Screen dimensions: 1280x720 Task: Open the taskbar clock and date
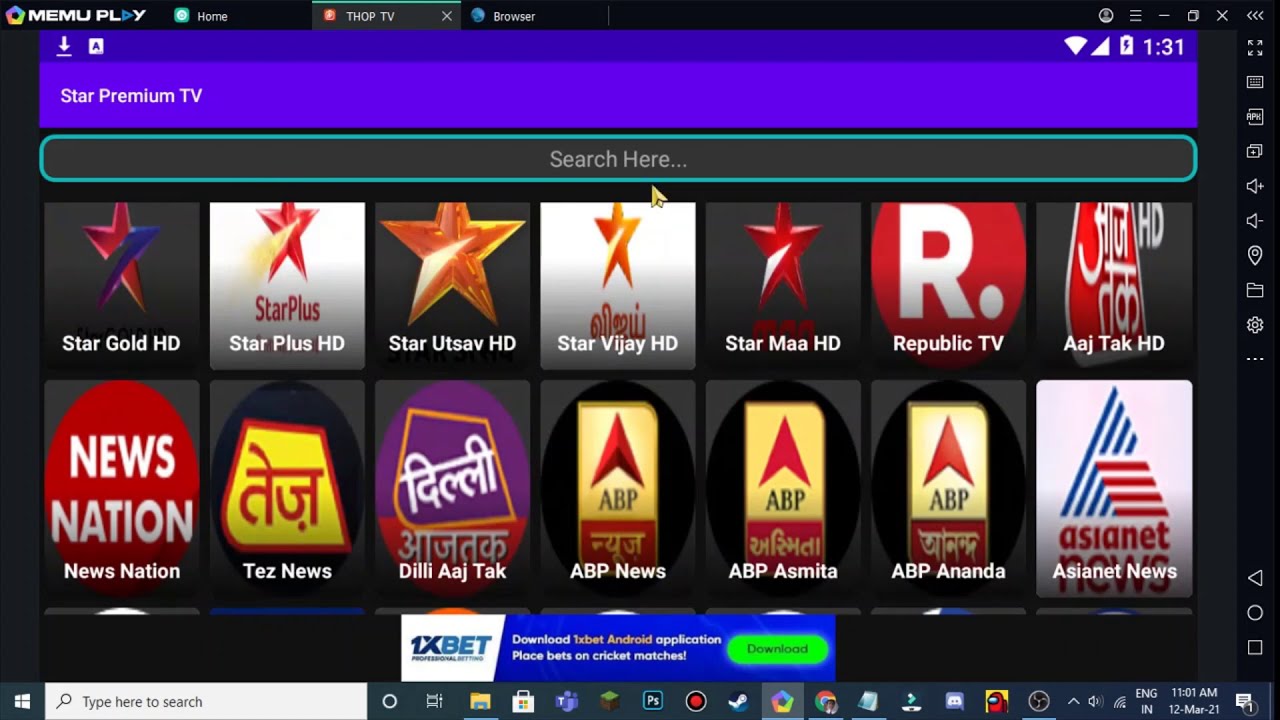[1194, 701]
